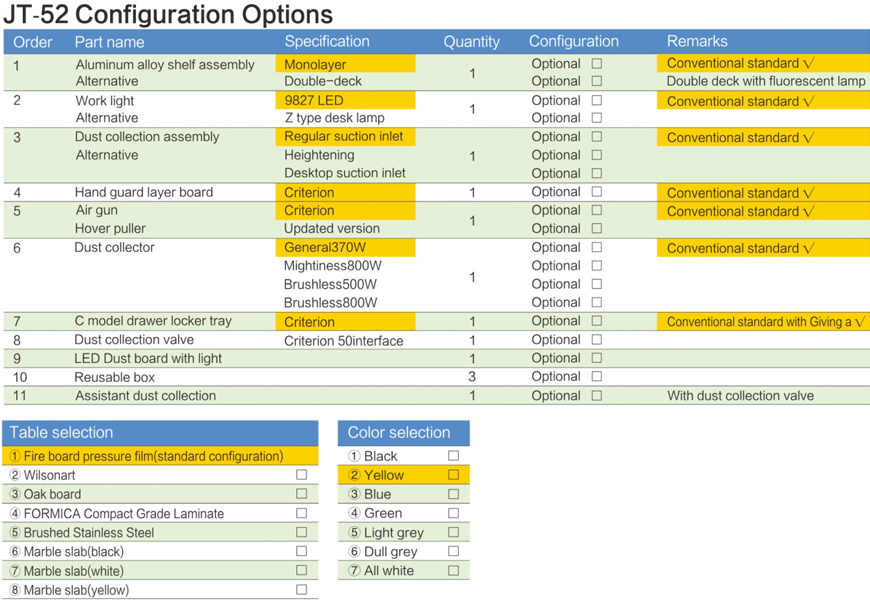Tick the Mightiness800W optional checkbox
Screen dimensions: 870x608
597,266
